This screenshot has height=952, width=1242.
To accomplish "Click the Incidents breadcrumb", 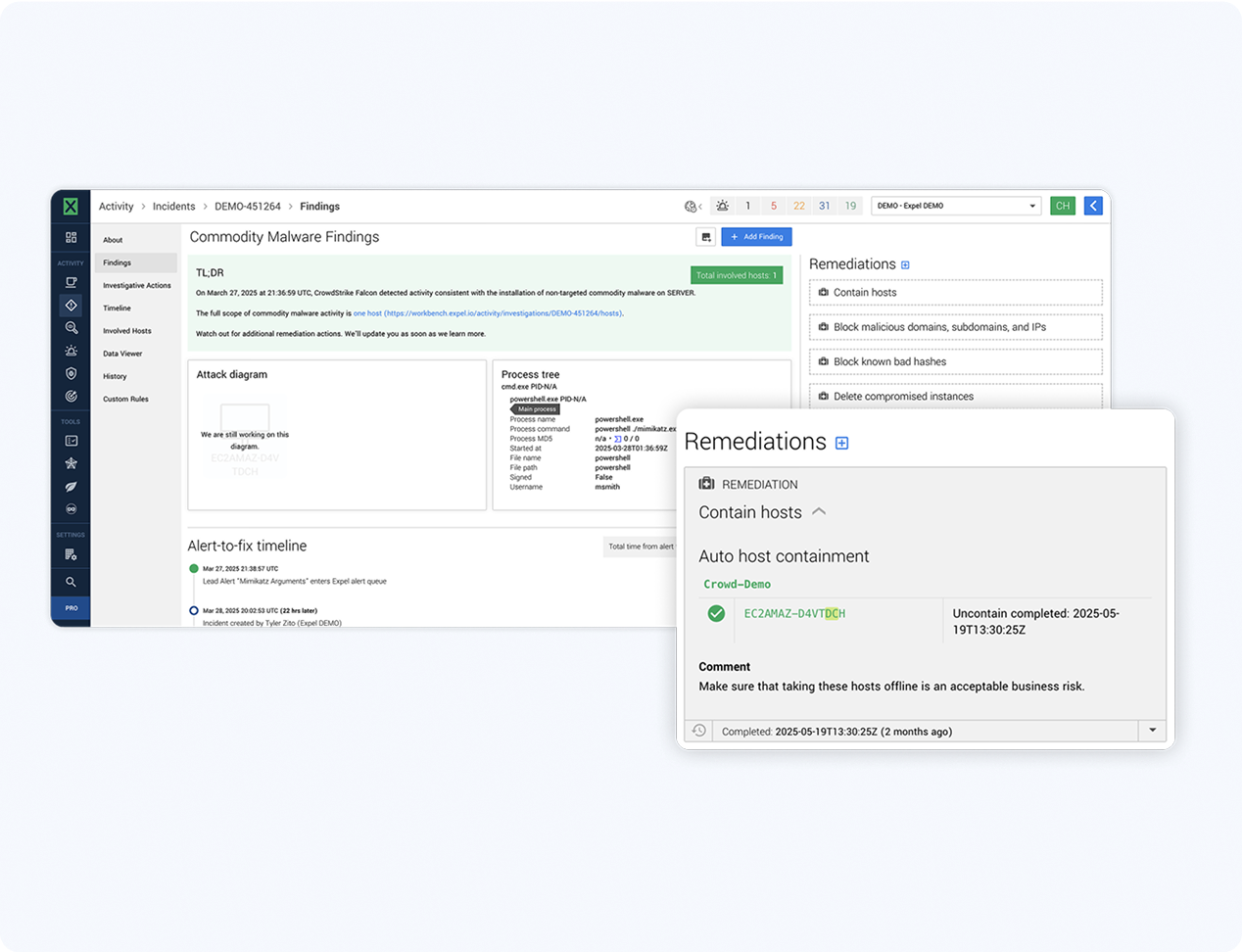I will [x=173, y=207].
